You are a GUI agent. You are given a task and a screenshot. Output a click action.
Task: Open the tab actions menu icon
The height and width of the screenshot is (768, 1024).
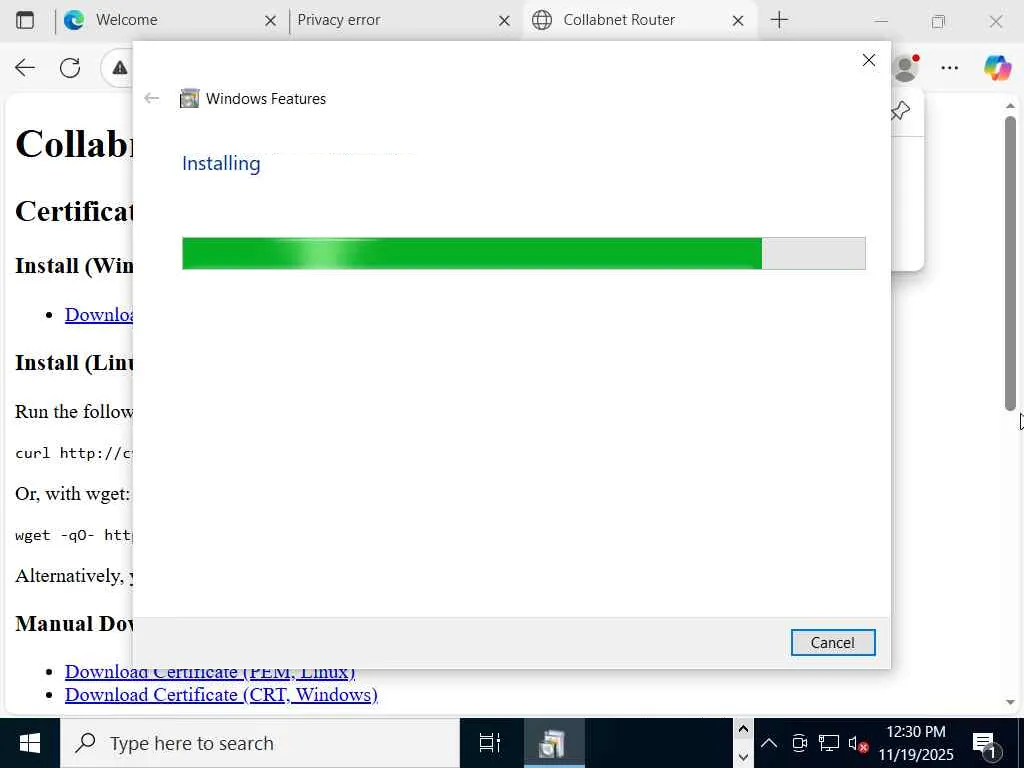[x=25, y=20]
